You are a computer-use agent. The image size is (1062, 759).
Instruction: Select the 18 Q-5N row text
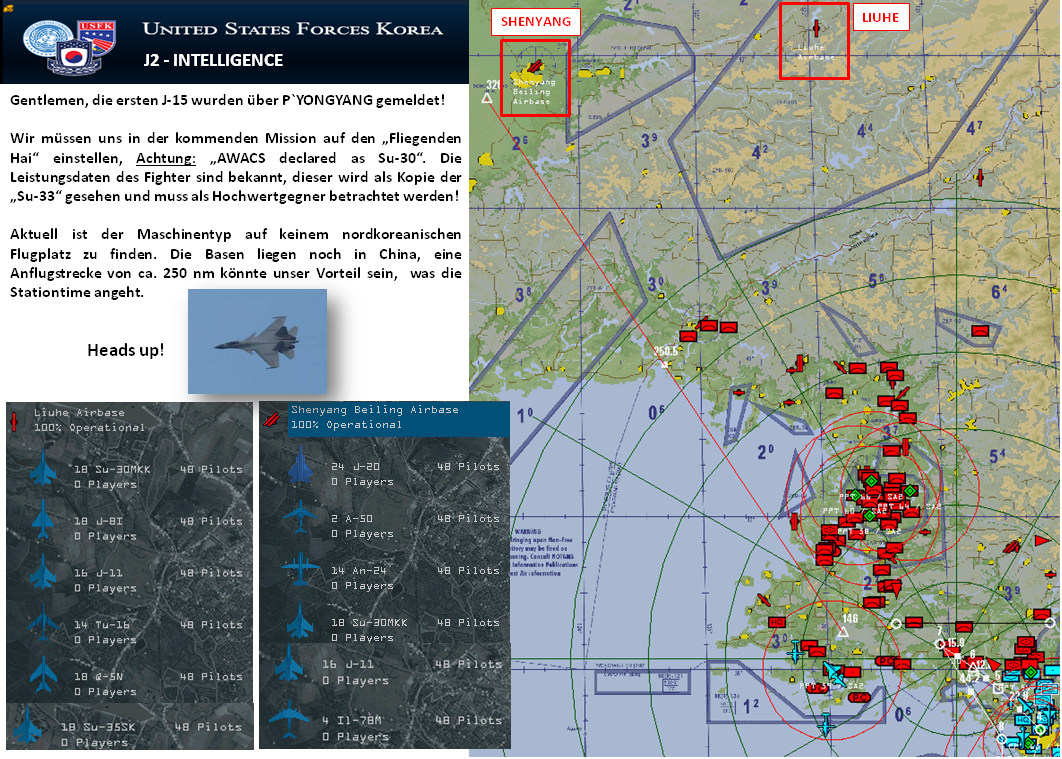click(x=98, y=676)
